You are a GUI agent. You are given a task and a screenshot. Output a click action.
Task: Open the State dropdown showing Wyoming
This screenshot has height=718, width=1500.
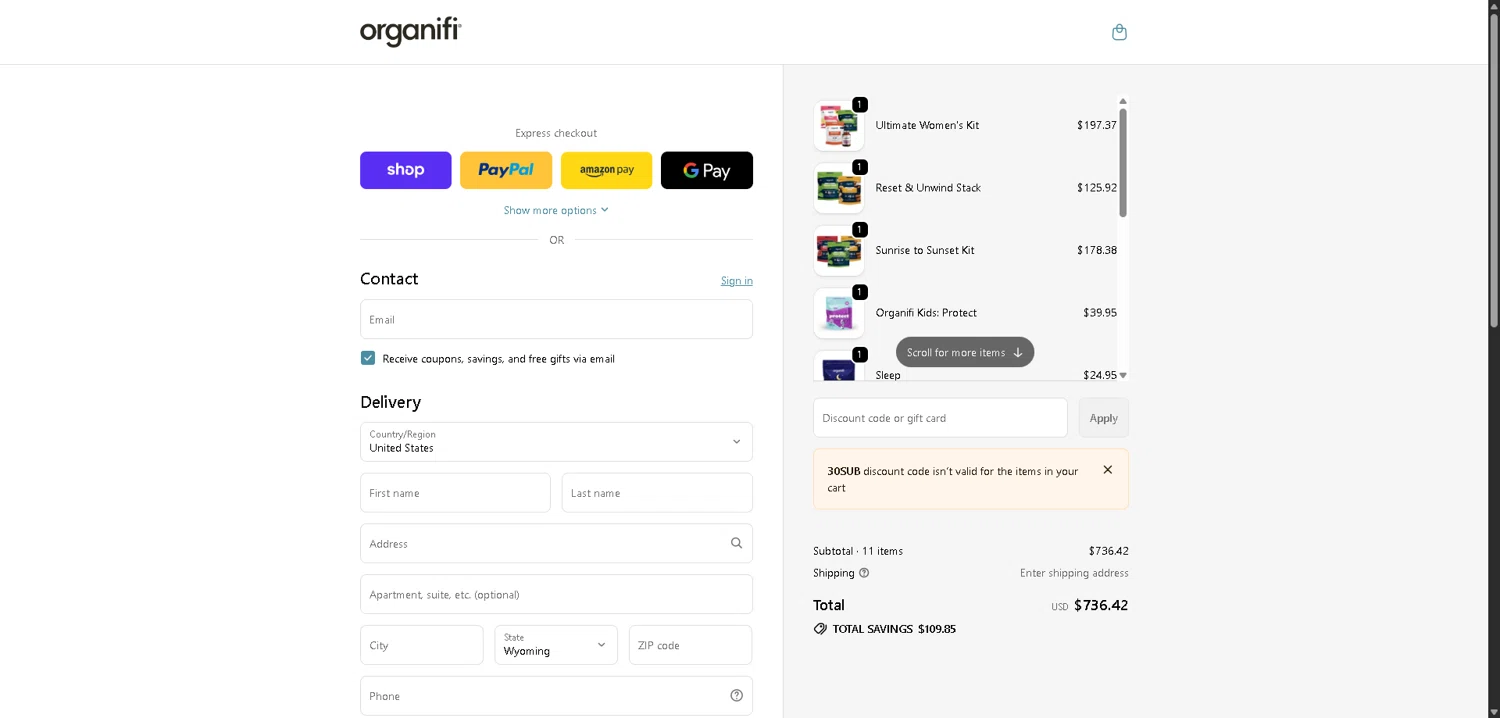click(556, 645)
